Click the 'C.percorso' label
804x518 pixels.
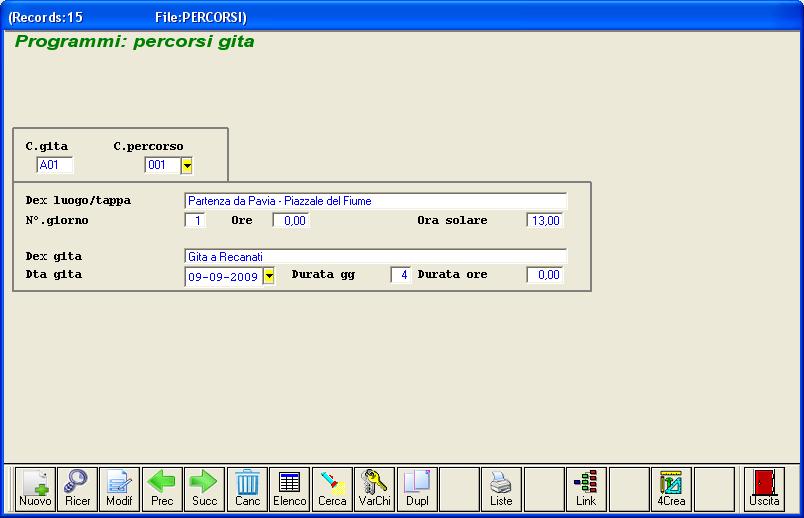(x=148, y=146)
